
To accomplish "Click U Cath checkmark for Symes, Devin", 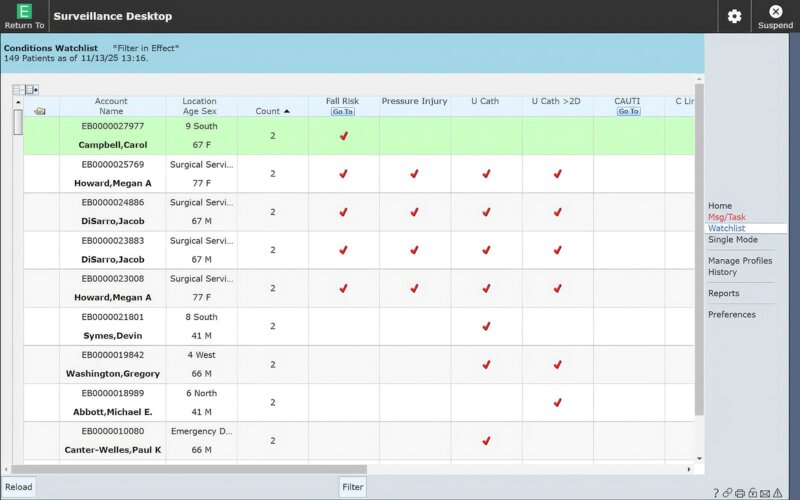I will pyautogui.click(x=486, y=326).
